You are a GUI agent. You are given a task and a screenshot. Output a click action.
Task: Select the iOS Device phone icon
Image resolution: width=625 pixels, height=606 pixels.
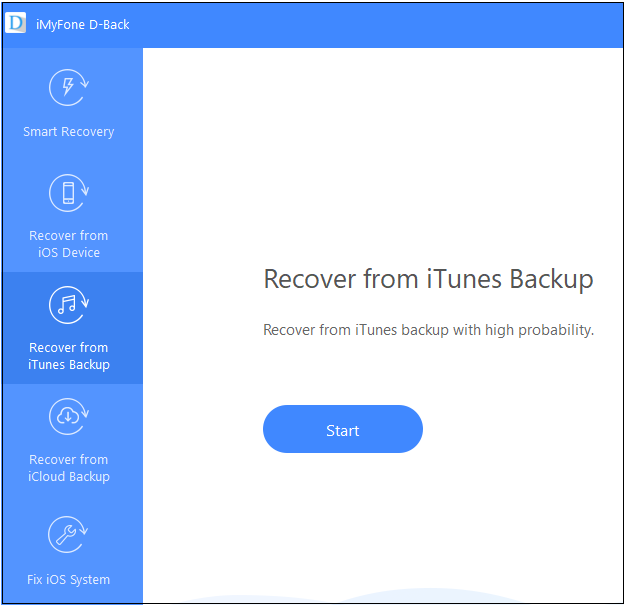[x=68, y=193]
